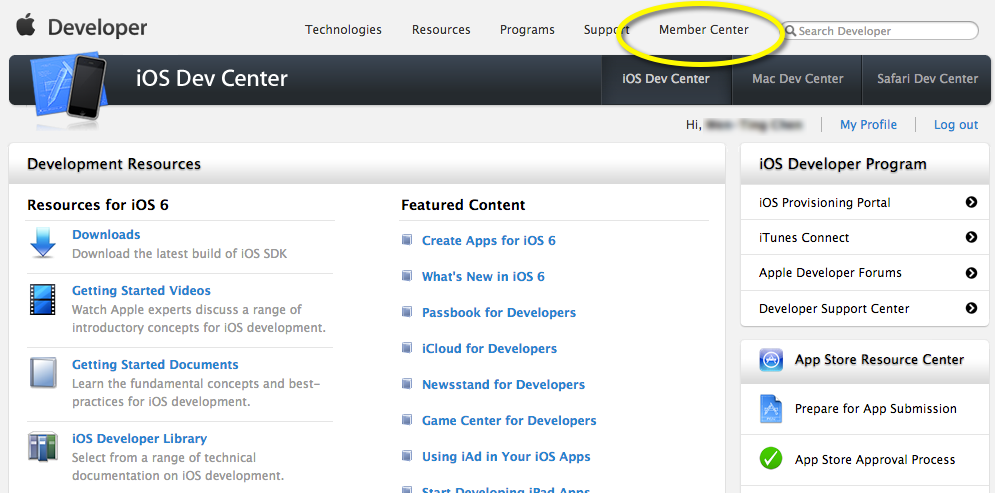This screenshot has width=995, height=493.
Task: Open the Using iAd in Your iOS Apps link
Action: click(506, 457)
